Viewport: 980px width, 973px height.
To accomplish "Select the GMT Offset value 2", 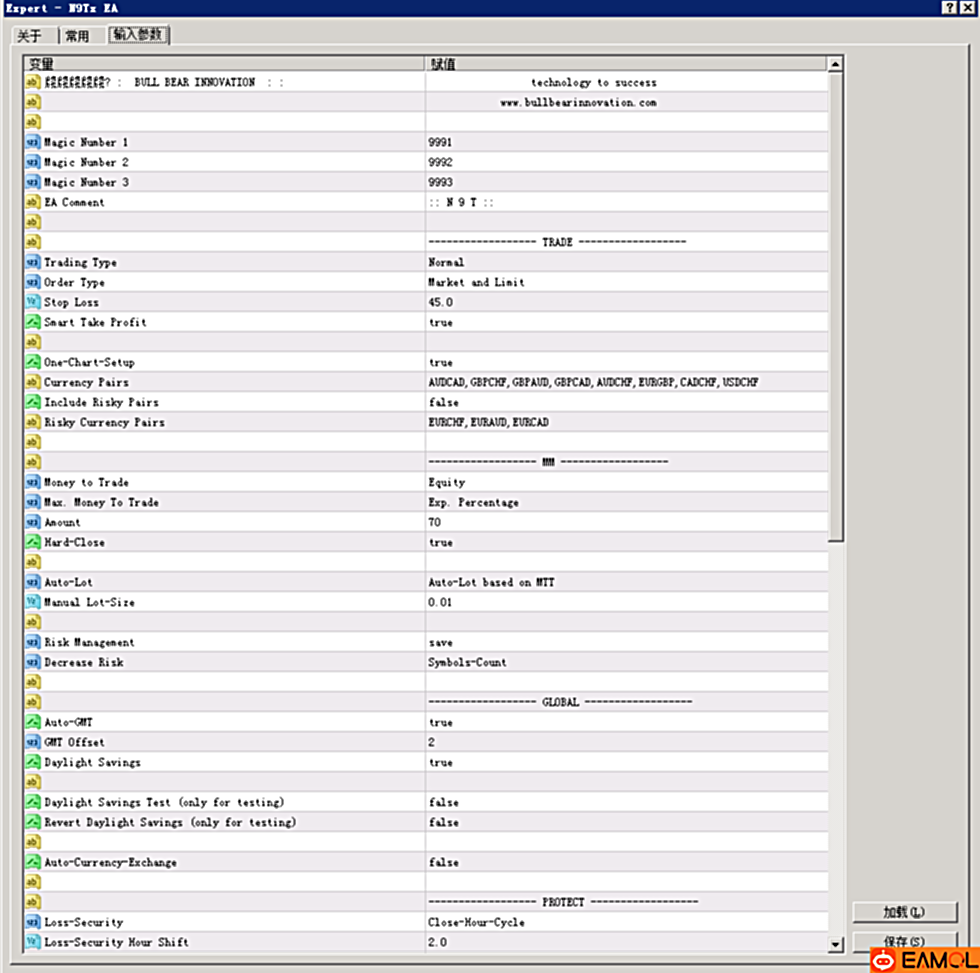I will (x=431, y=742).
